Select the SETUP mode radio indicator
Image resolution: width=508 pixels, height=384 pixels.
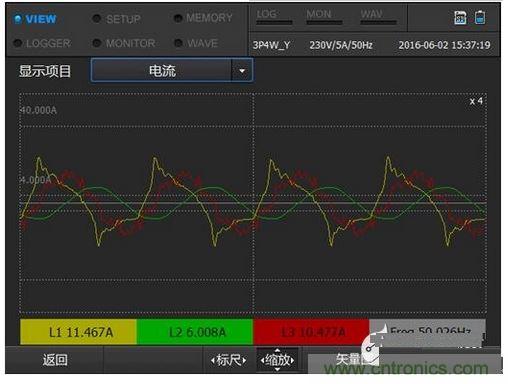coord(96,19)
